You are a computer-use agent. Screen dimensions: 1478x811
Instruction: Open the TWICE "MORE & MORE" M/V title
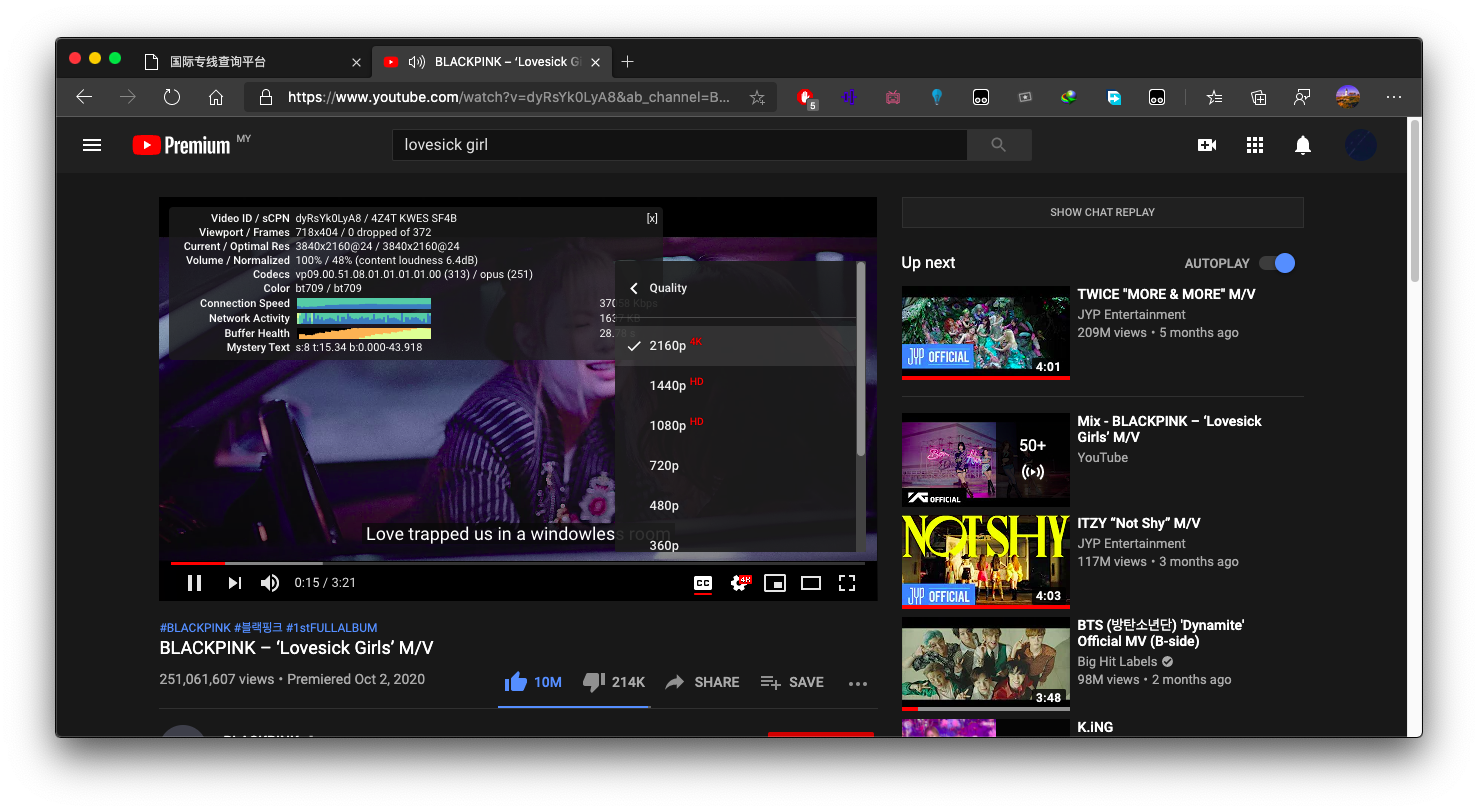point(1166,294)
